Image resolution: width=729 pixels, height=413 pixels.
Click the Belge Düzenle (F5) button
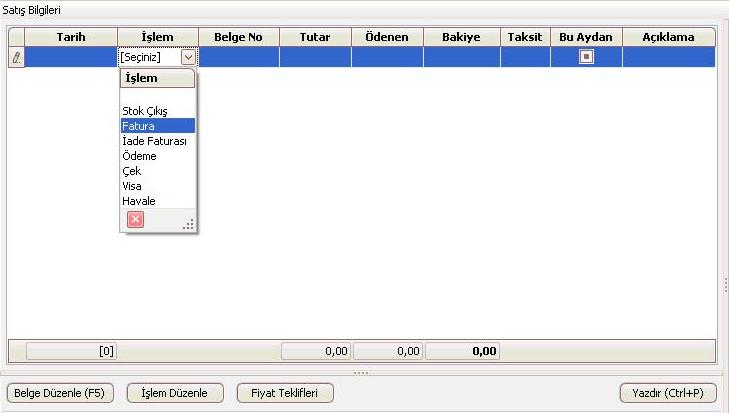pos(60,393)
